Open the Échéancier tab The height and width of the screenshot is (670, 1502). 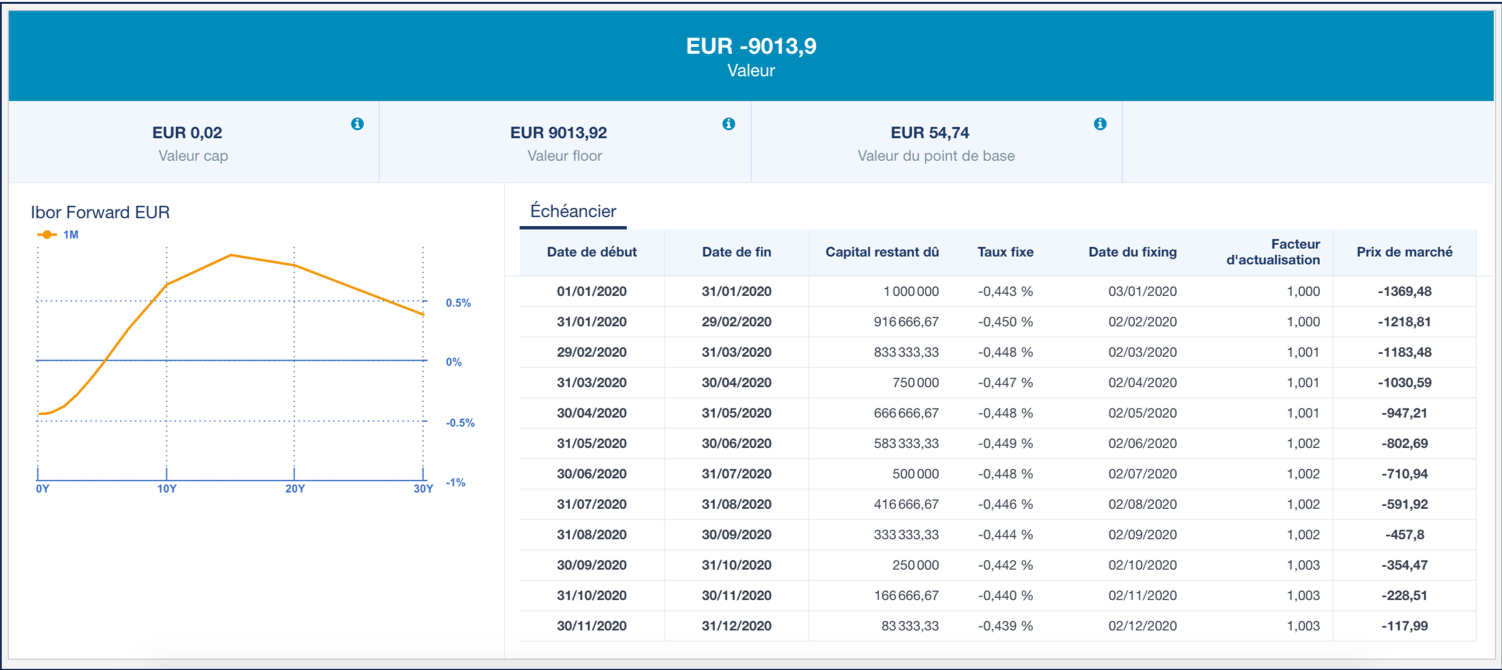[x=573, y=211]
